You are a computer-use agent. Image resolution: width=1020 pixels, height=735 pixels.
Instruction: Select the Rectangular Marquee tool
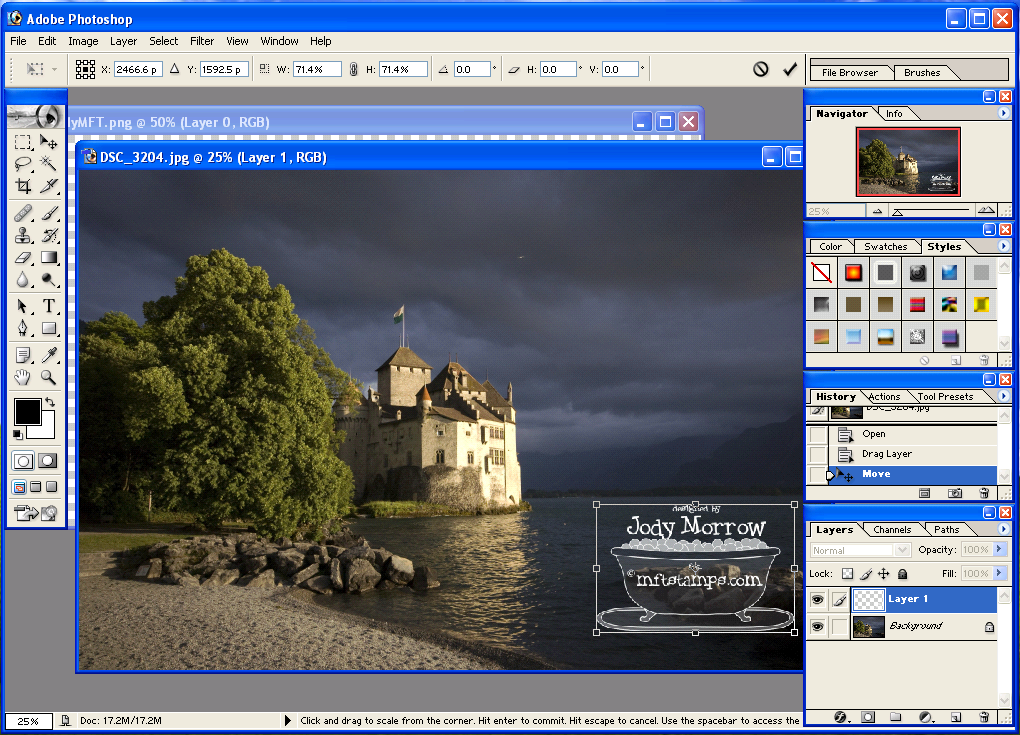[23, 142]
